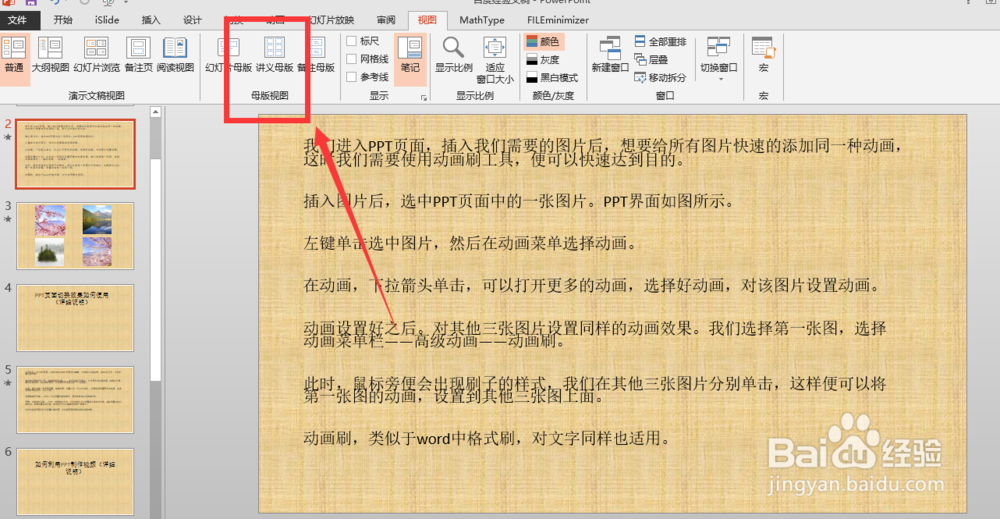Select slide 5 thumbnail
Image resolution: width=1000 pixels, height=519 pixels.
75,400
